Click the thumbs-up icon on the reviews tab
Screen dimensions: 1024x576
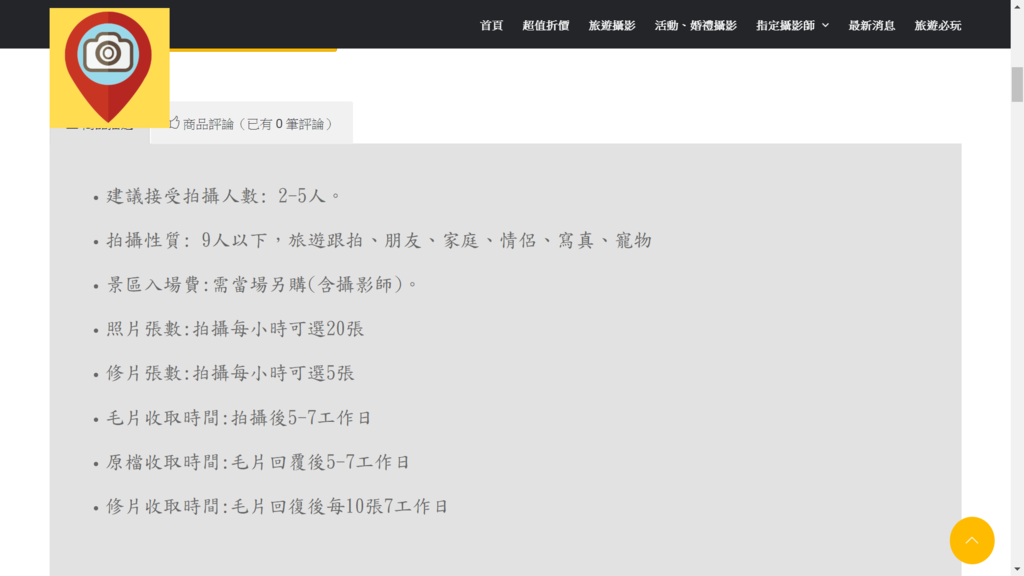[174, 123]
